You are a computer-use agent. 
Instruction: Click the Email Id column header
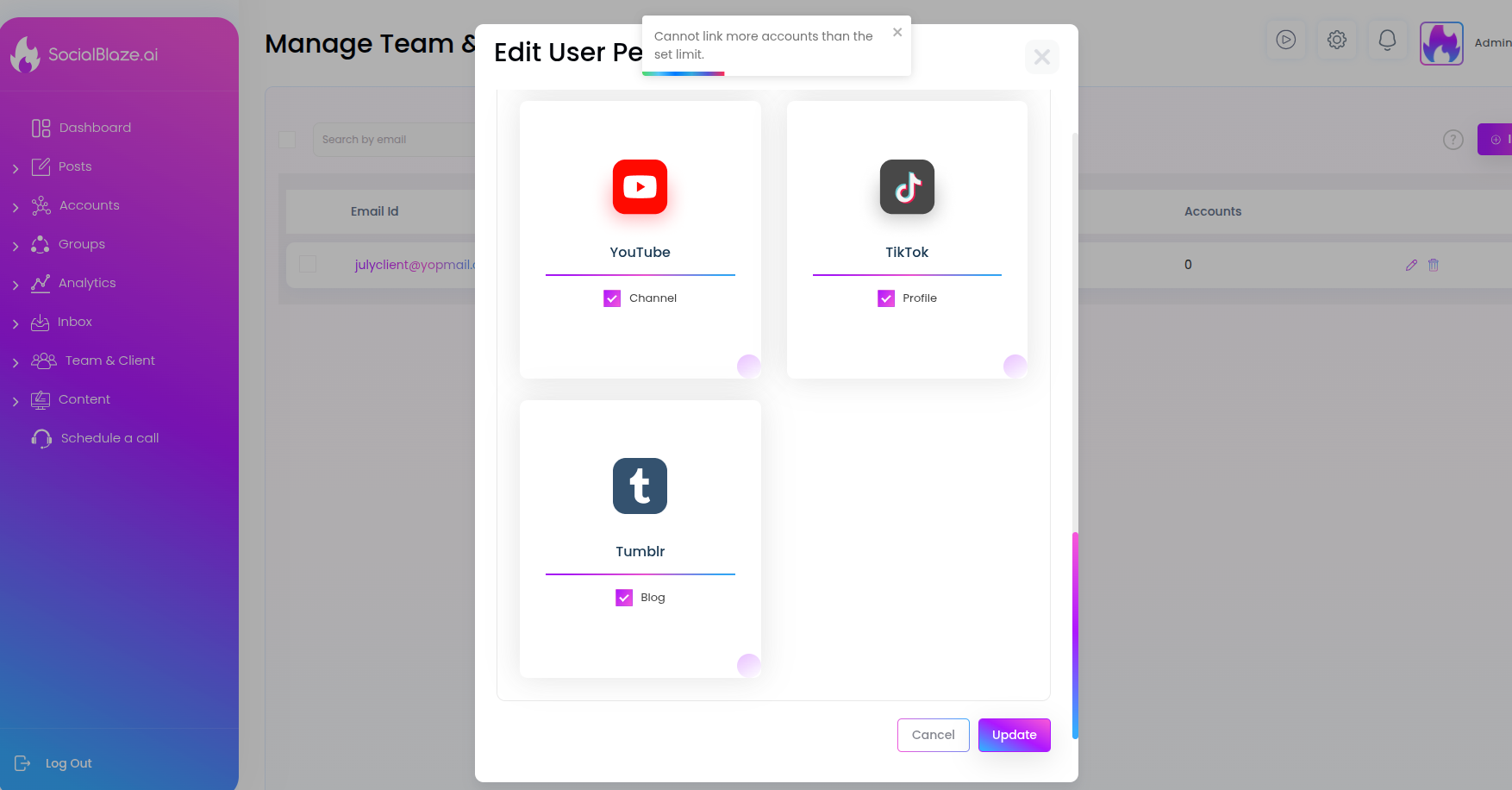[375, 211]
